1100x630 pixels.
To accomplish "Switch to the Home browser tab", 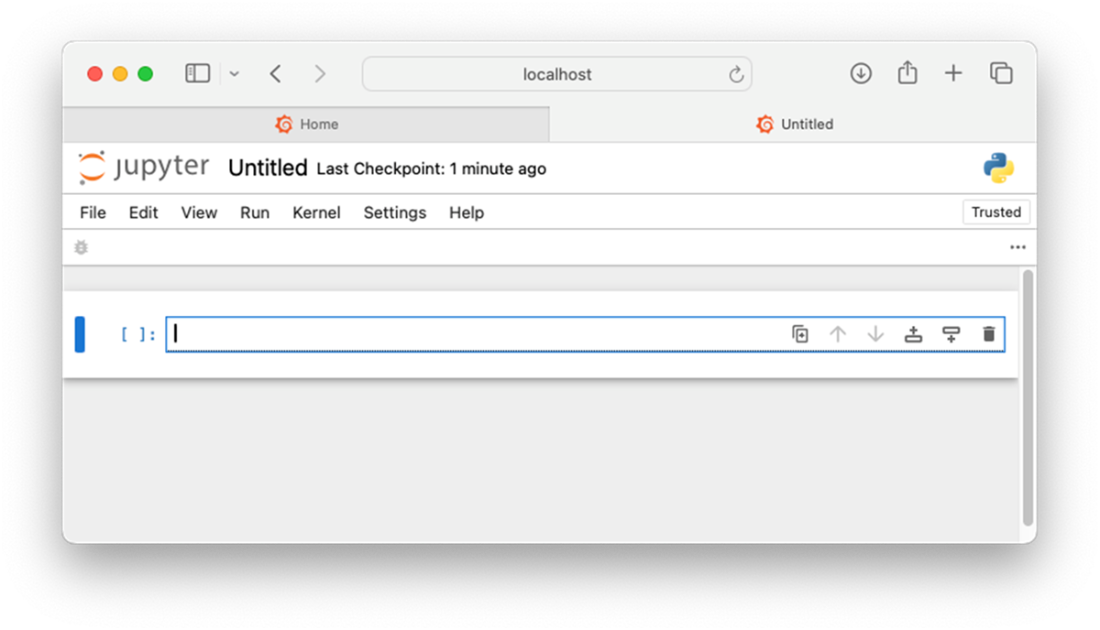I will point(306,124).
